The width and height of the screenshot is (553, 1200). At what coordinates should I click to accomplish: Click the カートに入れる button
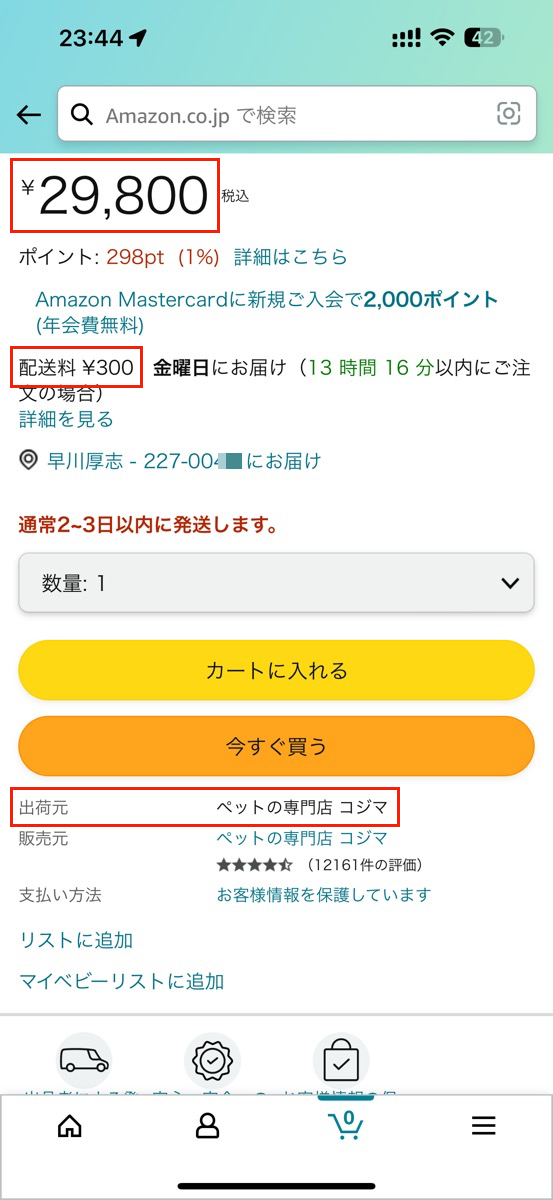click(276, 670)
